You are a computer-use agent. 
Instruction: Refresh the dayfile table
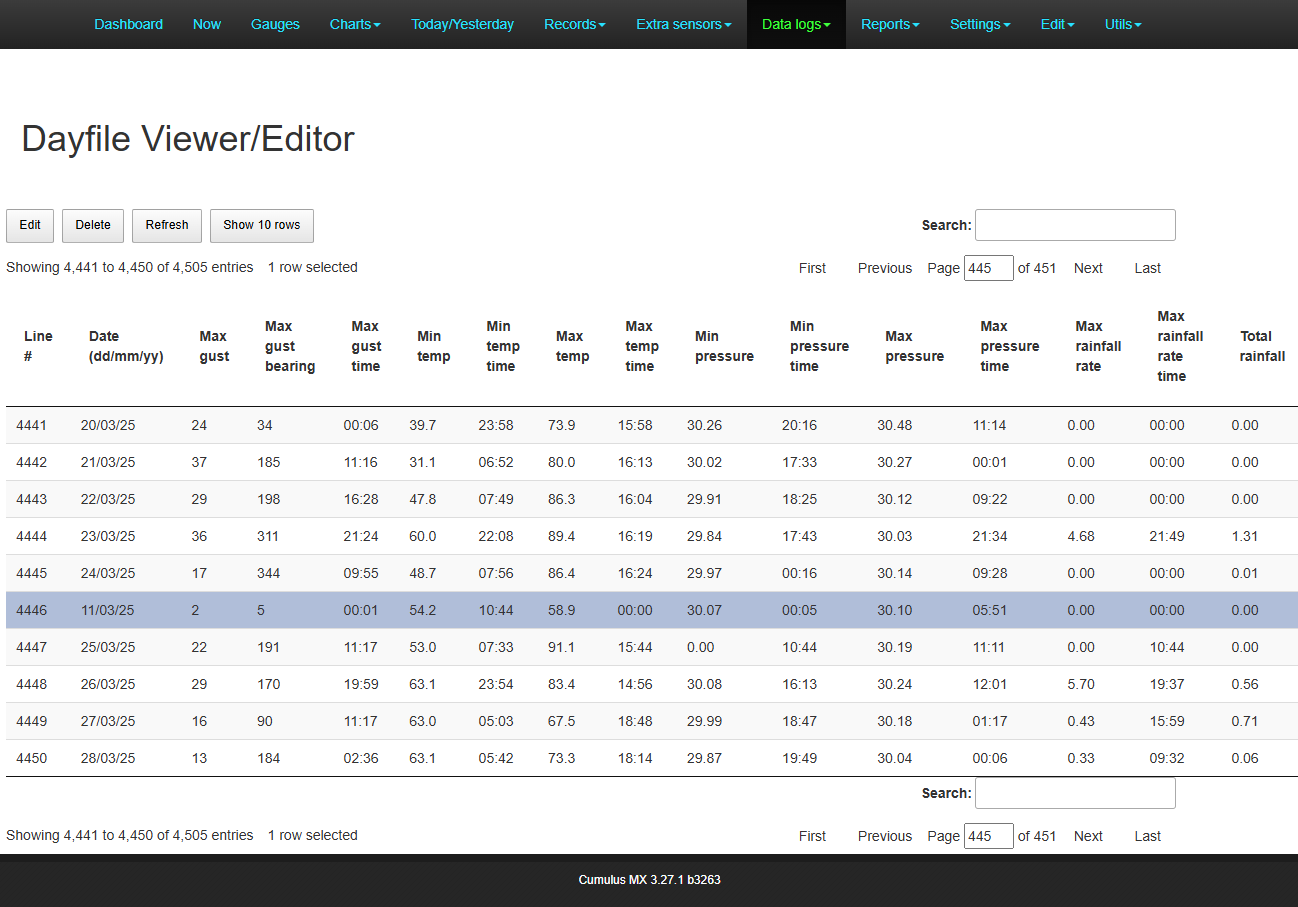[167, 225]
